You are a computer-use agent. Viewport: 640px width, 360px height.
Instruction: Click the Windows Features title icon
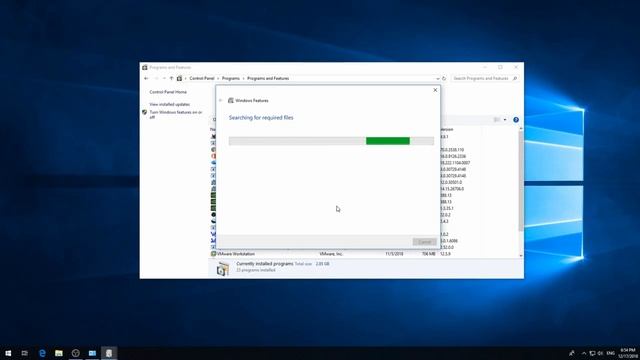click(231, 100)
